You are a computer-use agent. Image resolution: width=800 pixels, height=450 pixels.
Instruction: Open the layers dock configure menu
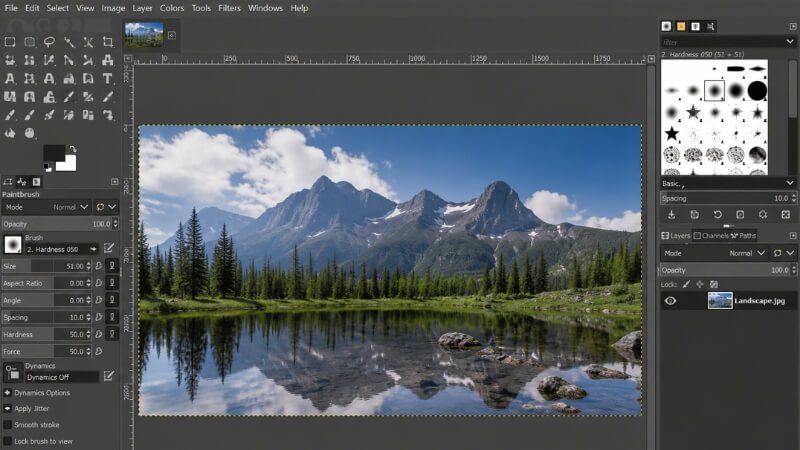(793, 235)
